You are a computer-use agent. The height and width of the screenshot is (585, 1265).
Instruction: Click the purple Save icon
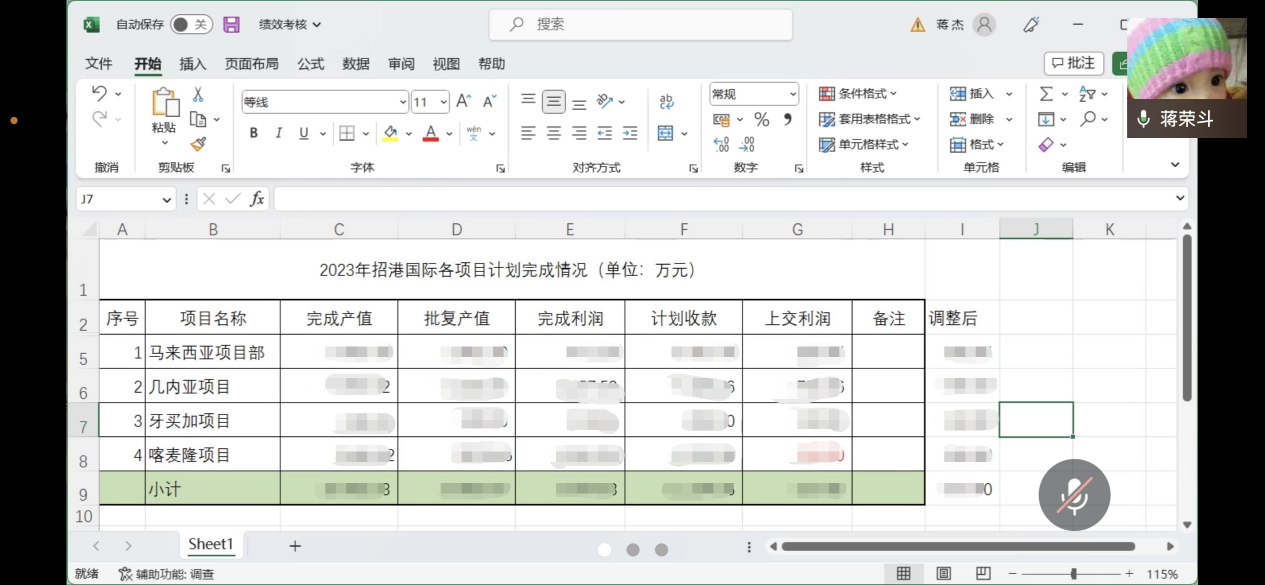point(231,24)
